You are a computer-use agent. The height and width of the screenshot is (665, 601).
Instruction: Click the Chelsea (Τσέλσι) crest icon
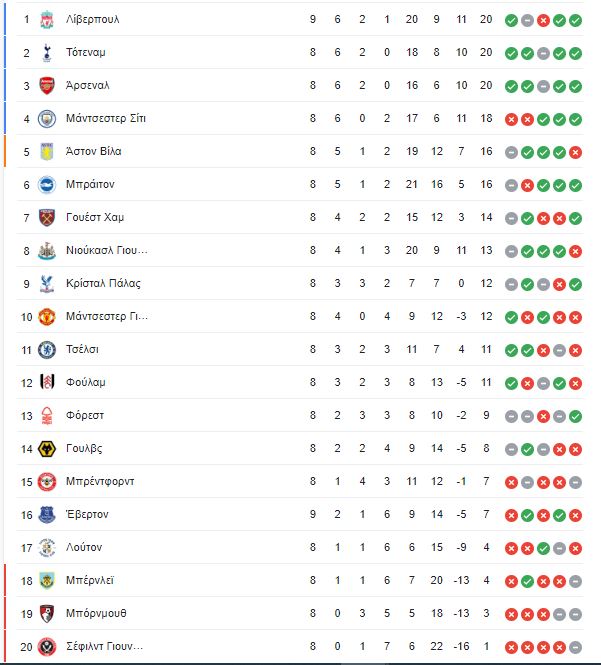point(47,350)
